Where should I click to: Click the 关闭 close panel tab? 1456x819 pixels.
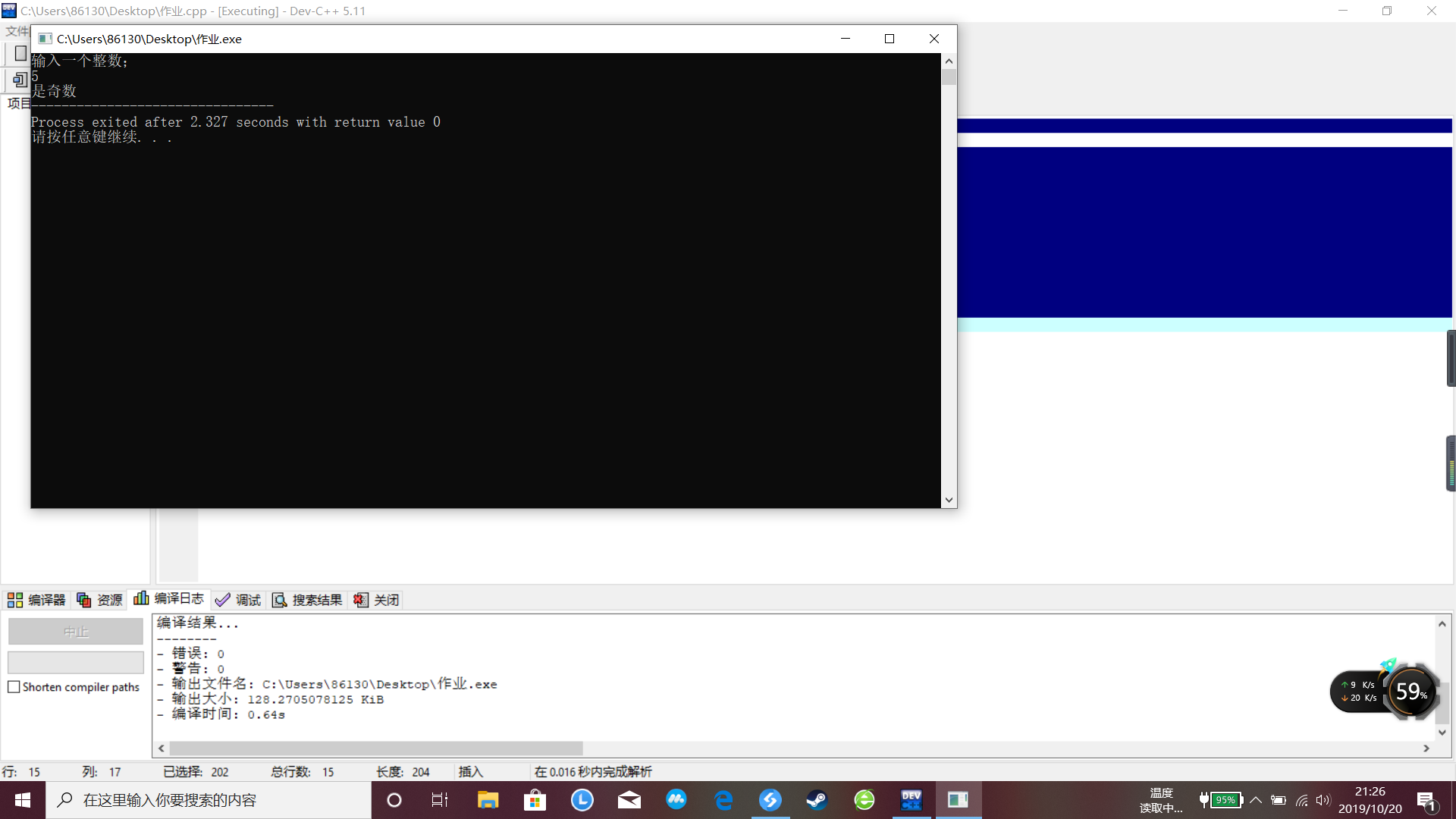click(377, 600)
